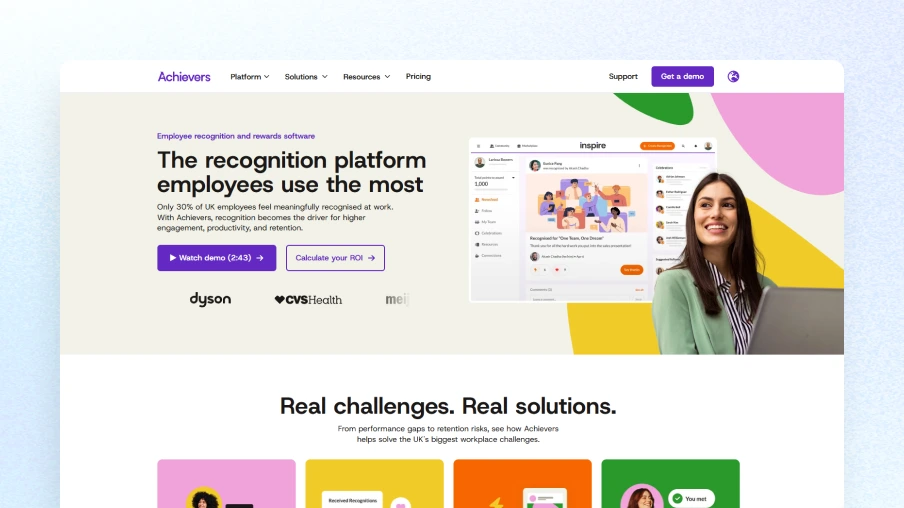Expand the Platform dropdown menu

250,77
